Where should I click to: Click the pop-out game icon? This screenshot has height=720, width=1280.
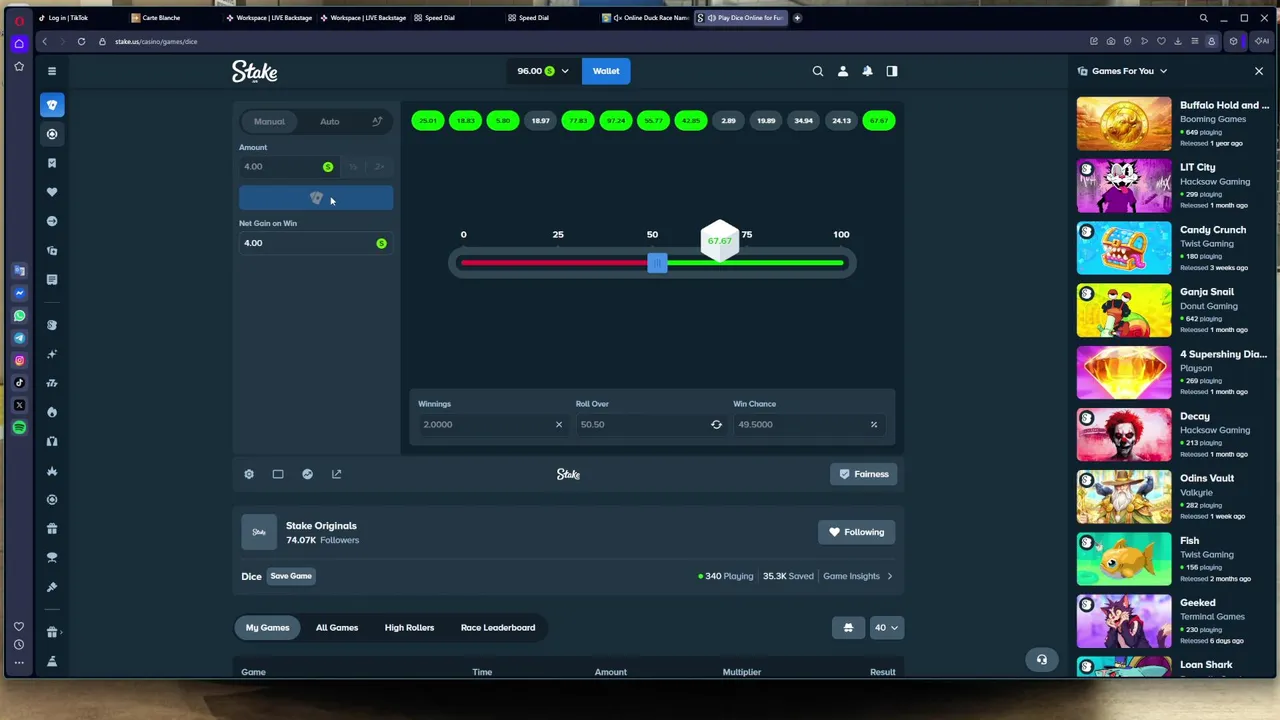pyautogui.click(x=336, y=474)
